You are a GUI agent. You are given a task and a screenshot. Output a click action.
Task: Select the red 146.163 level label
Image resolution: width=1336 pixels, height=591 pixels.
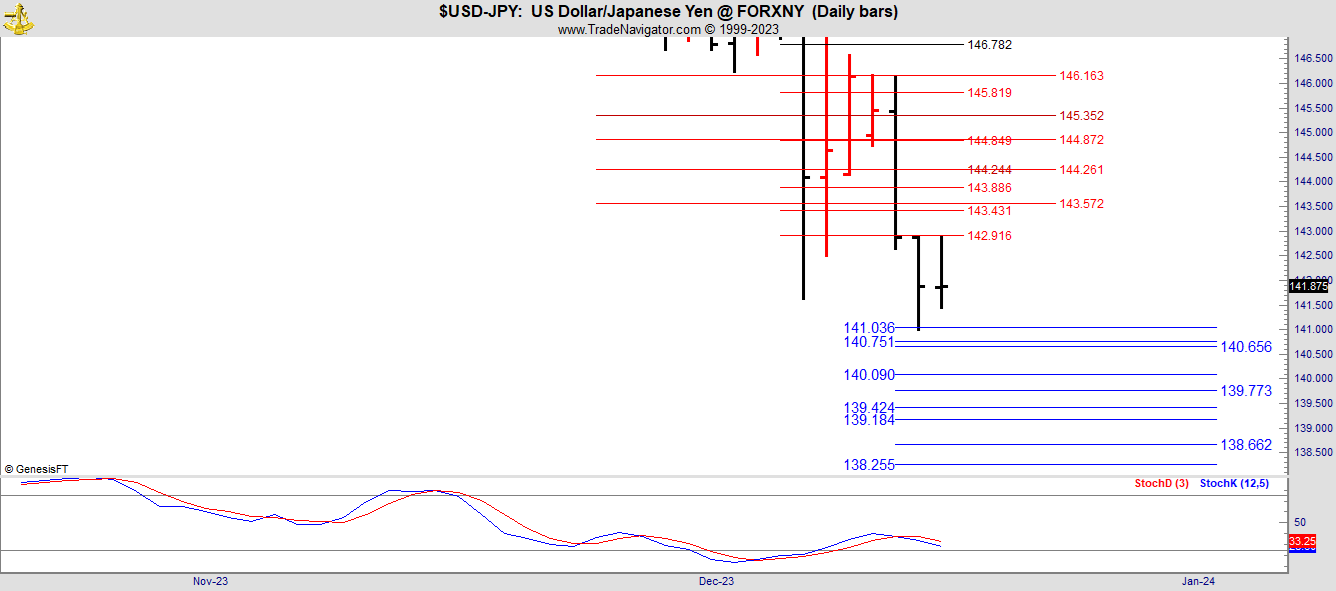pyautogui.click(x=1081, y=76)
